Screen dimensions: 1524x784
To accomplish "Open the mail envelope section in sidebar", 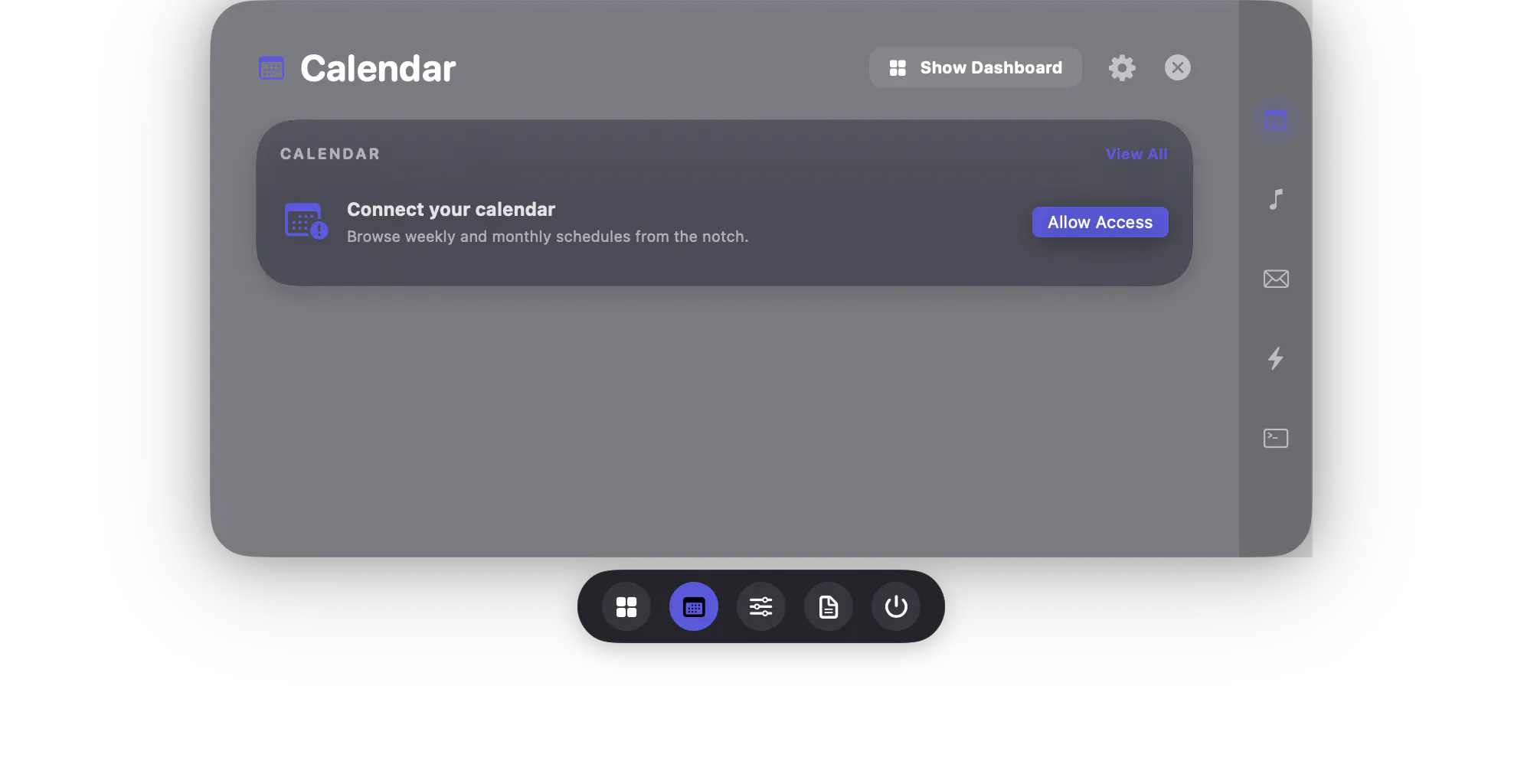I will coord(1276,279).
